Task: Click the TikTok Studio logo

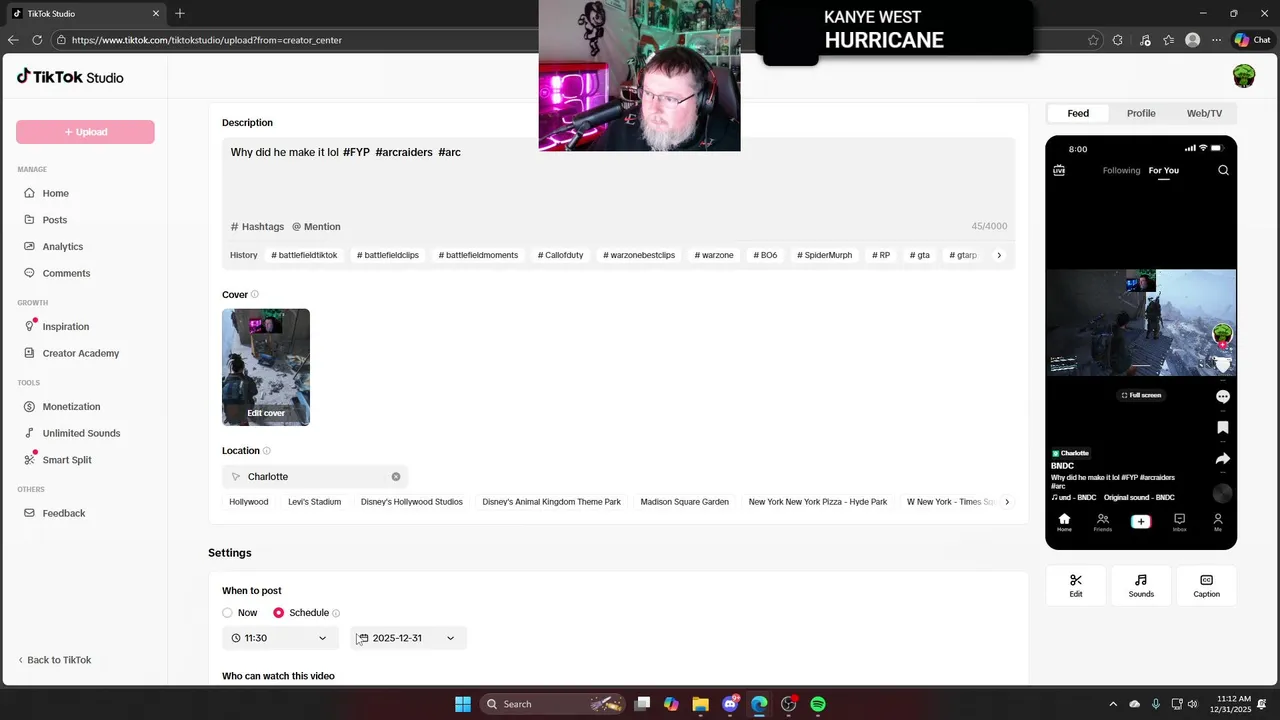Action: click(70, 77)
